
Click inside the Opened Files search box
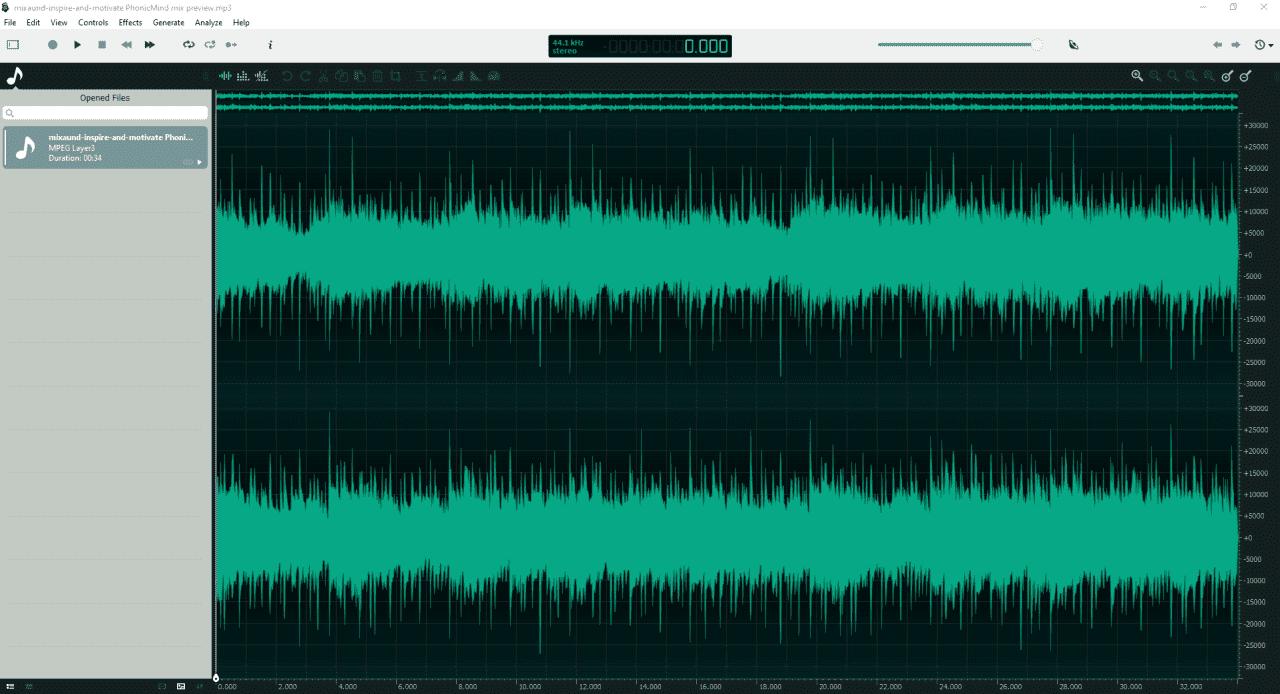pyautogui.click(x=105, y=112)
